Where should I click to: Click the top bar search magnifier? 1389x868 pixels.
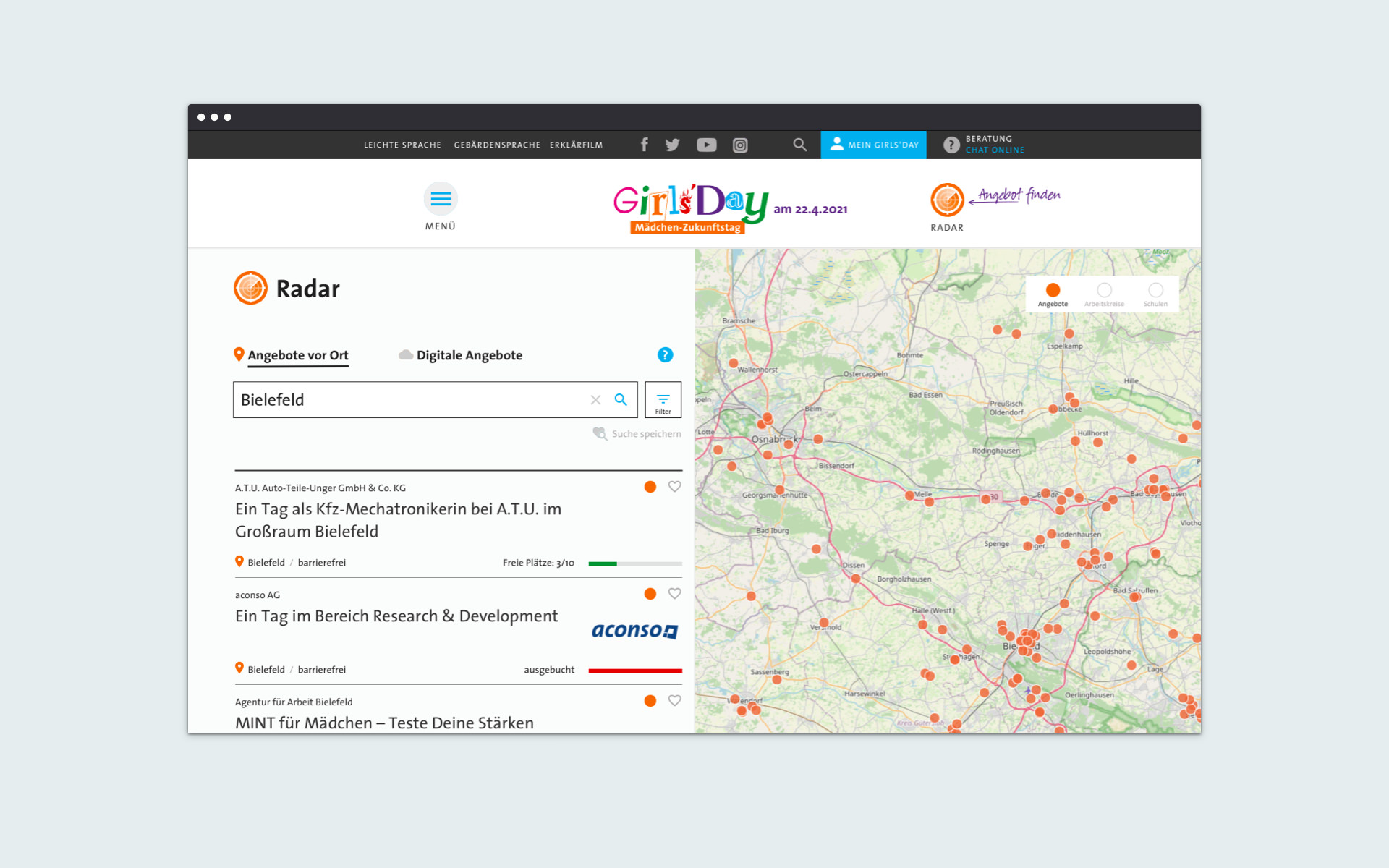[799, 145]
